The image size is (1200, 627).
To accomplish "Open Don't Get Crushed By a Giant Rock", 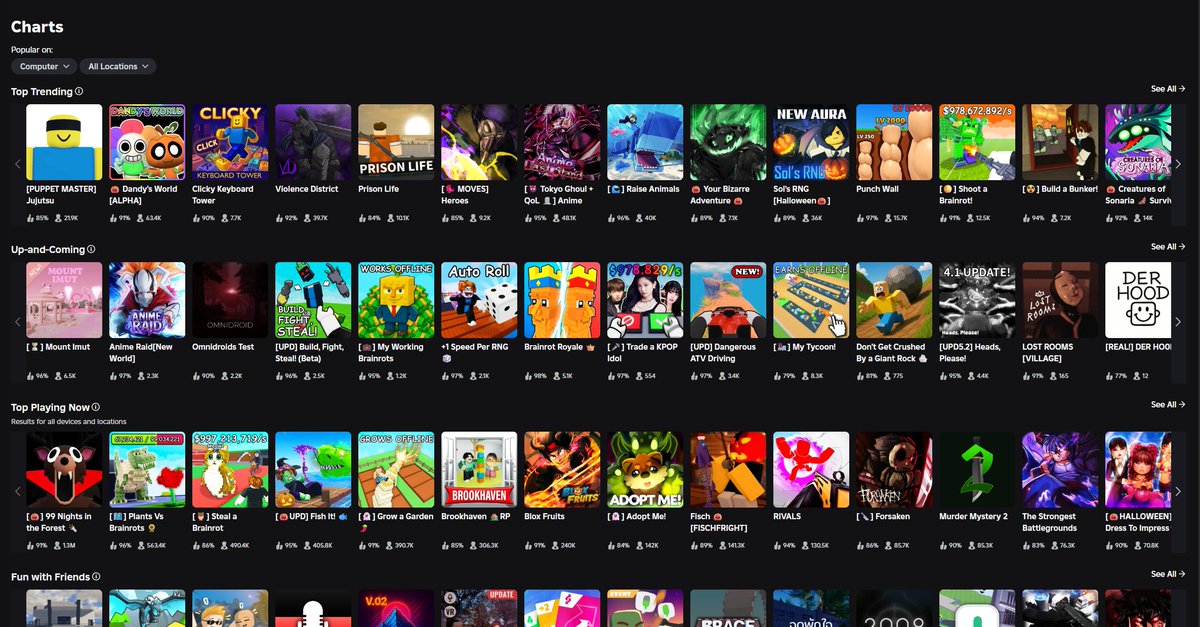I will 894,300.
